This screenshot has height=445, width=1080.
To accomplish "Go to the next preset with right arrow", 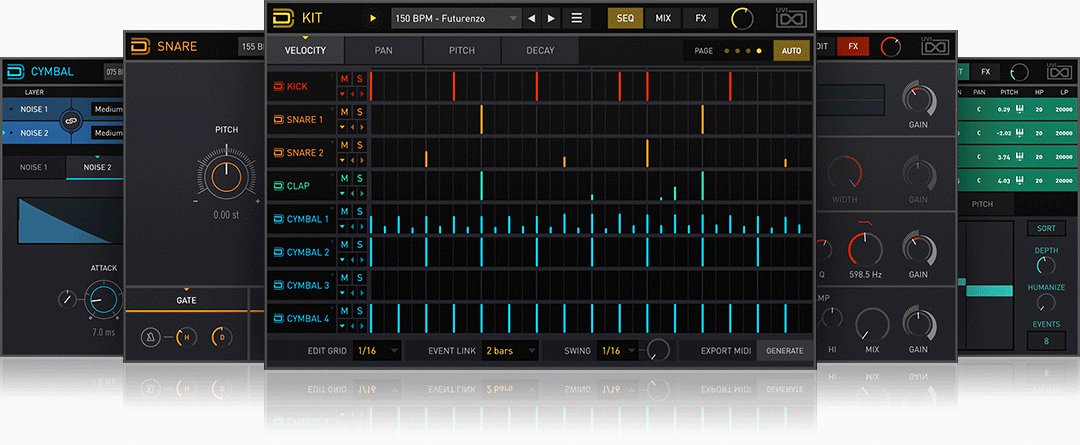I will tap(551, 18).
